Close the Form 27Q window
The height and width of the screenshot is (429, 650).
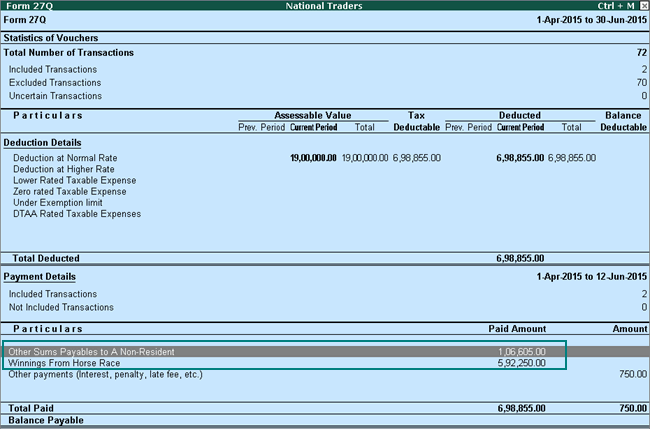[x=644, y=6]
